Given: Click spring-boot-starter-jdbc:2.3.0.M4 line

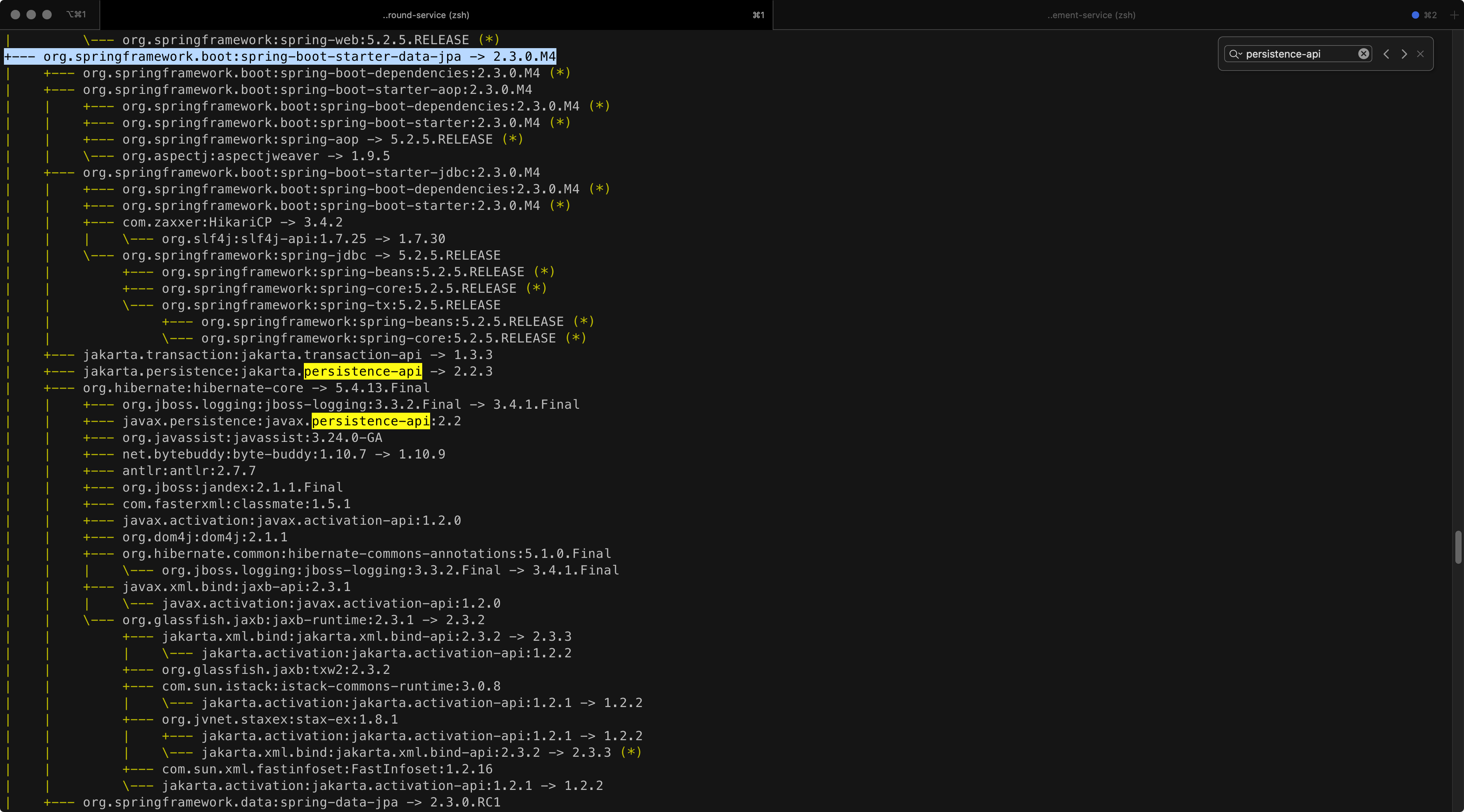Looking at the screenshot, I should [311, 172].
